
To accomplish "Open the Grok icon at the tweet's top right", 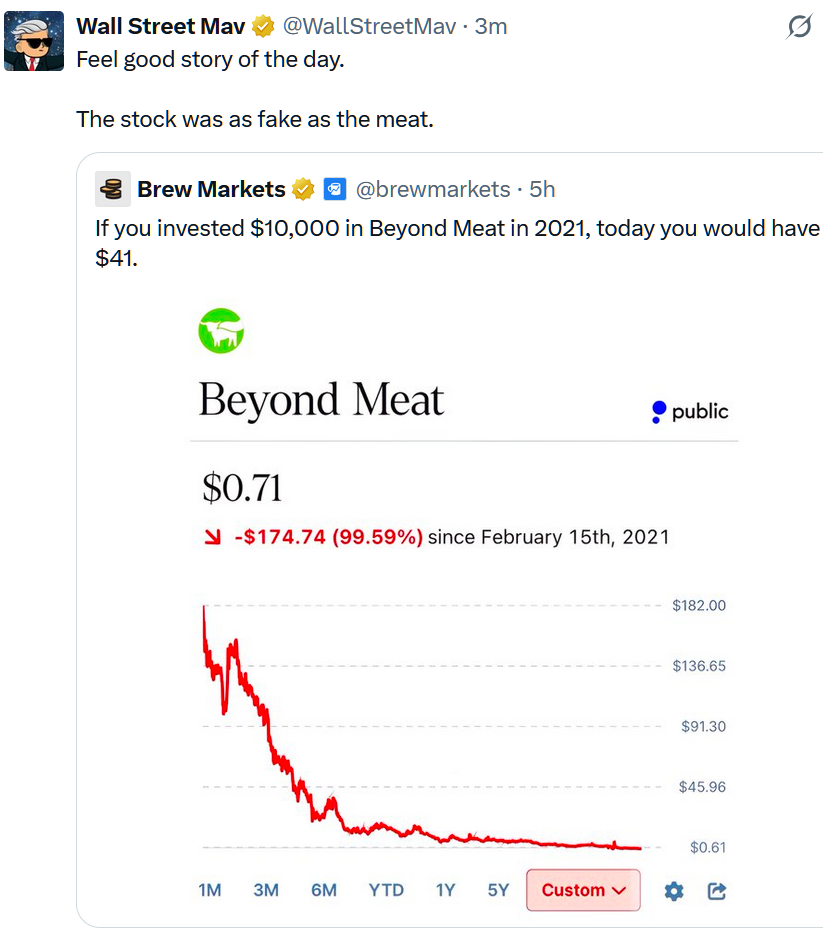I will pos(799,27).
